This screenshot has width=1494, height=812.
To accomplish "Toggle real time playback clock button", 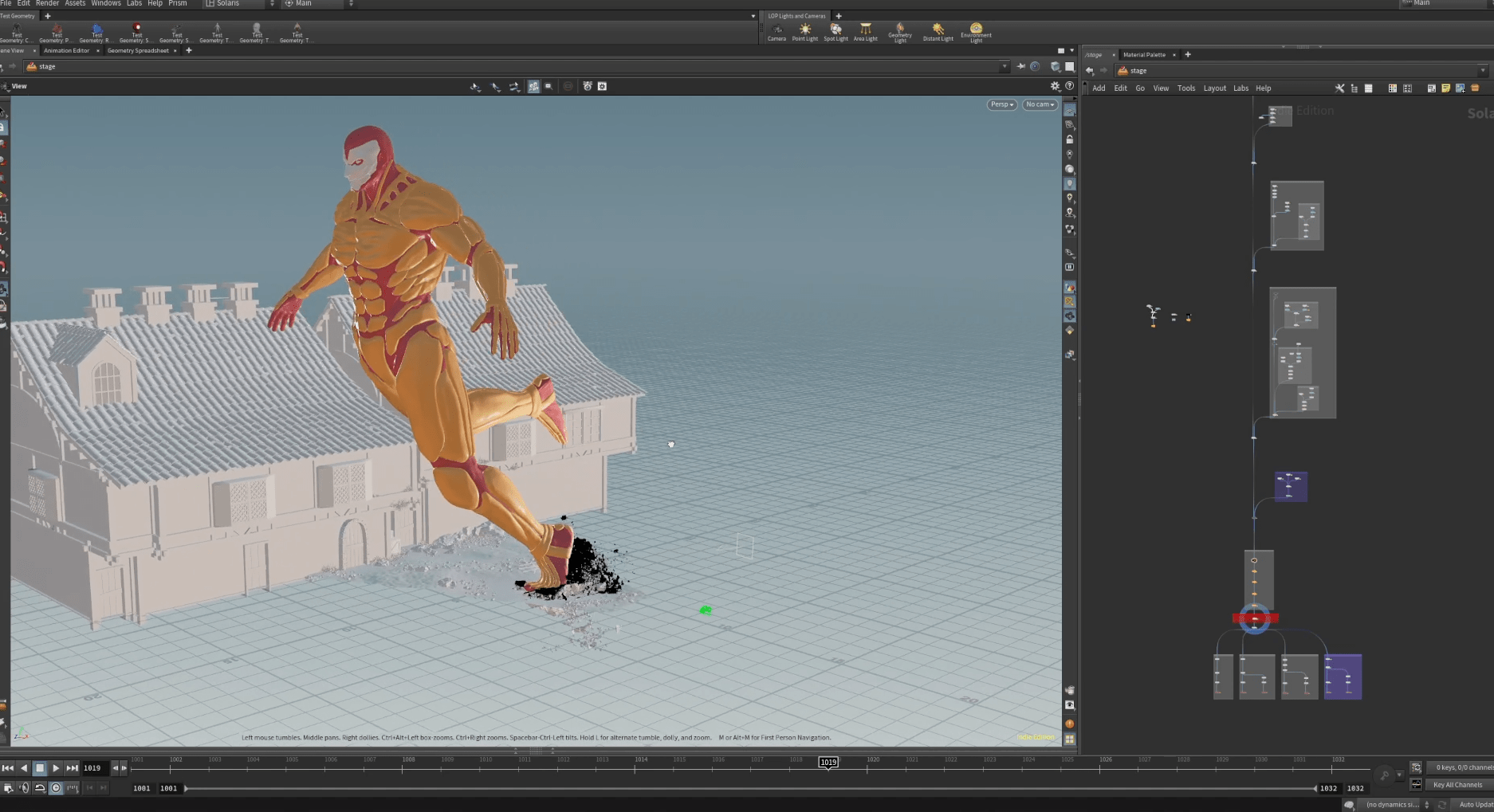I will pyautogui.click(x=56, y=788).
